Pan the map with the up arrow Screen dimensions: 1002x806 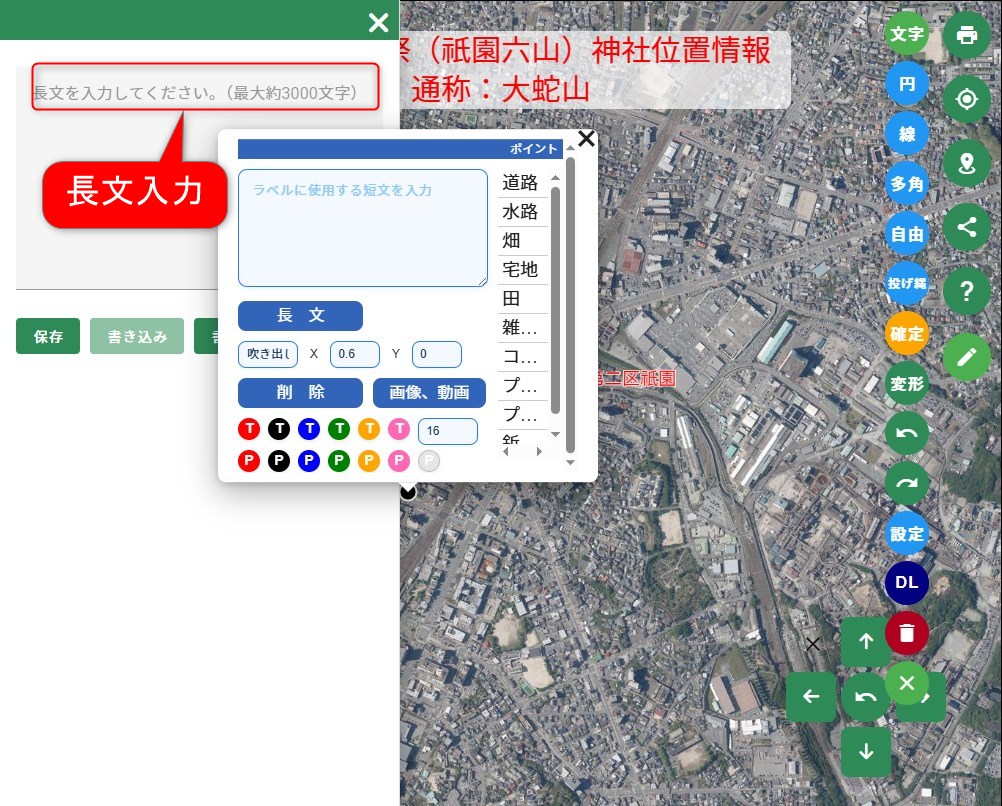866,642
